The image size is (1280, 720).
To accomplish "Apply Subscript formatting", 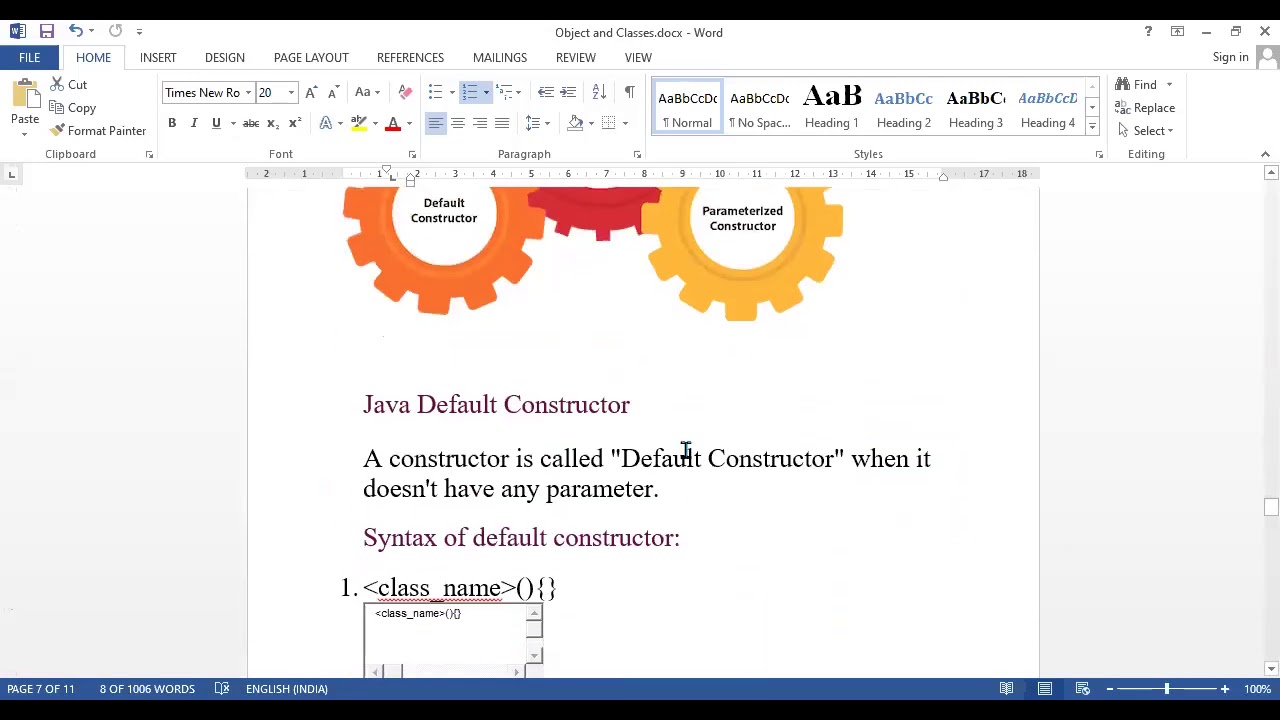I will point(273,123).
